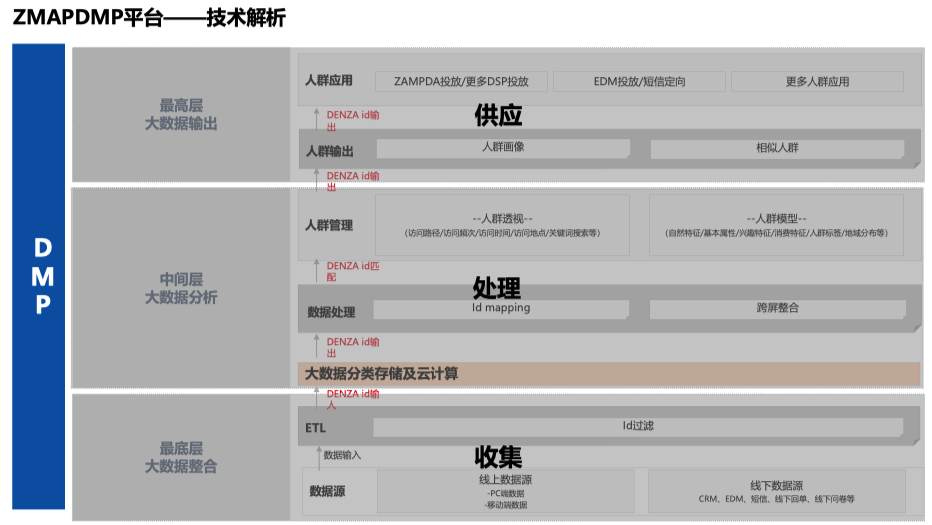Image resolution: width=932 pixels, height=525 pixels.
Task: Click the 相似人群 box
Action: pos(777,149)
